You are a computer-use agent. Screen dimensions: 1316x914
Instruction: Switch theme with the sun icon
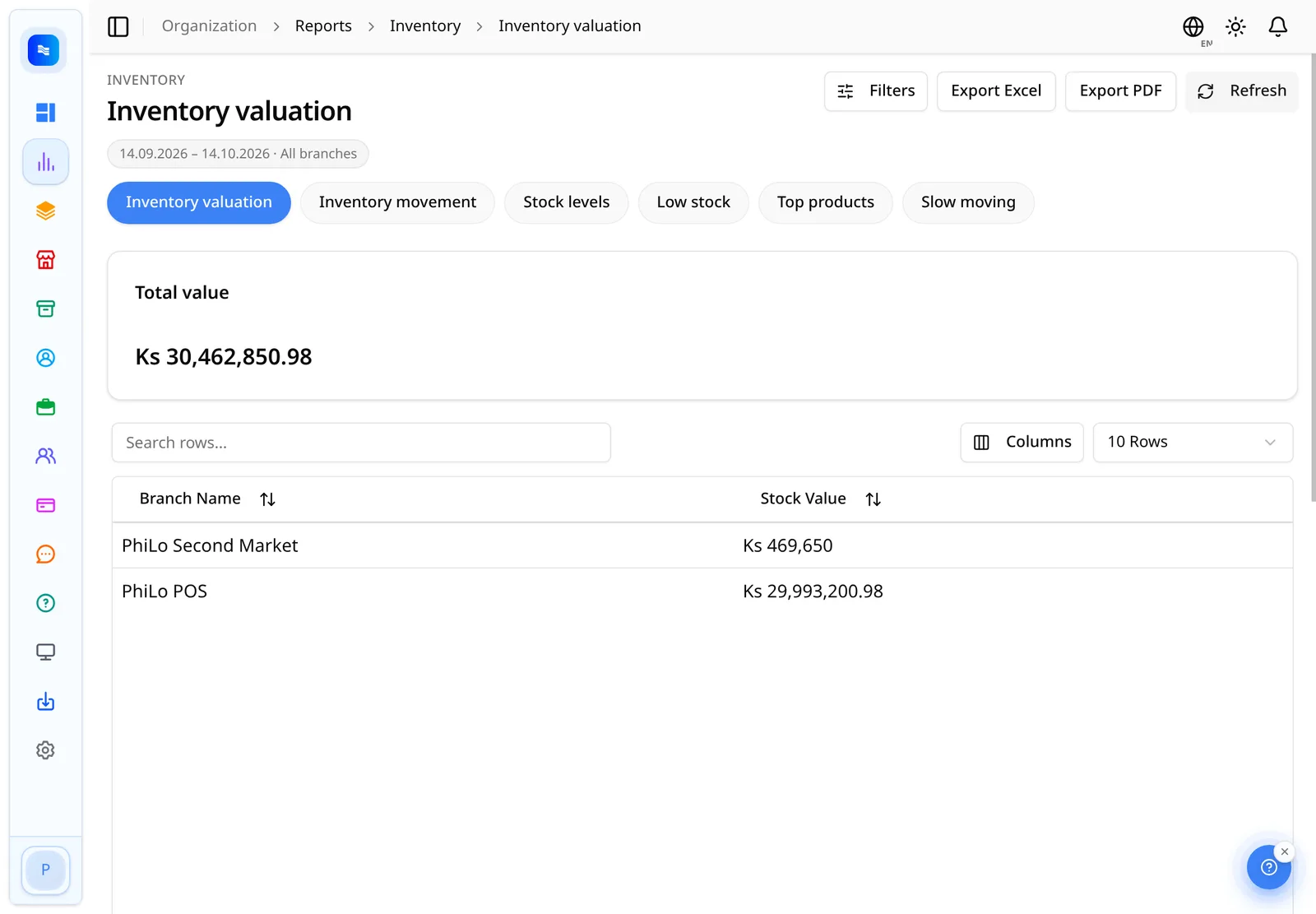point(1235,27)
